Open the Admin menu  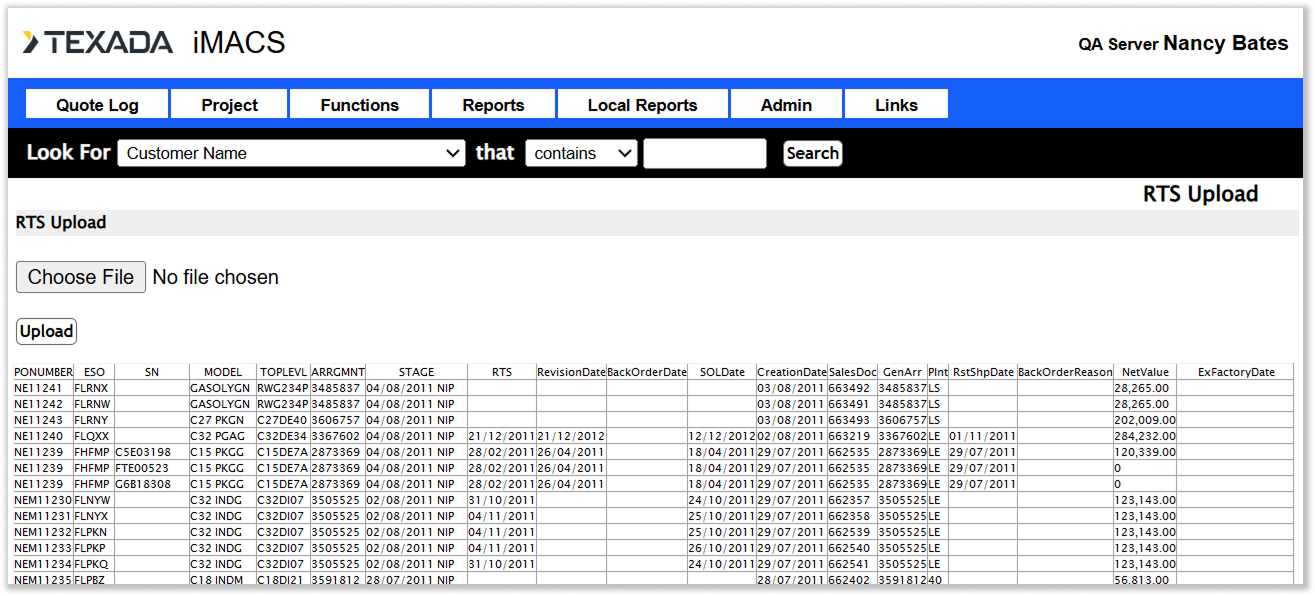pyautogui.click(x=786, y=105)
